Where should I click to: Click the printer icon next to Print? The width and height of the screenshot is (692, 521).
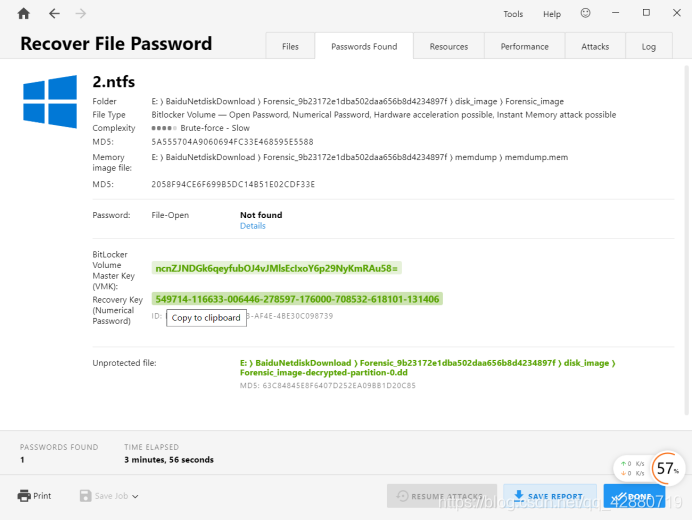[24, 496]
